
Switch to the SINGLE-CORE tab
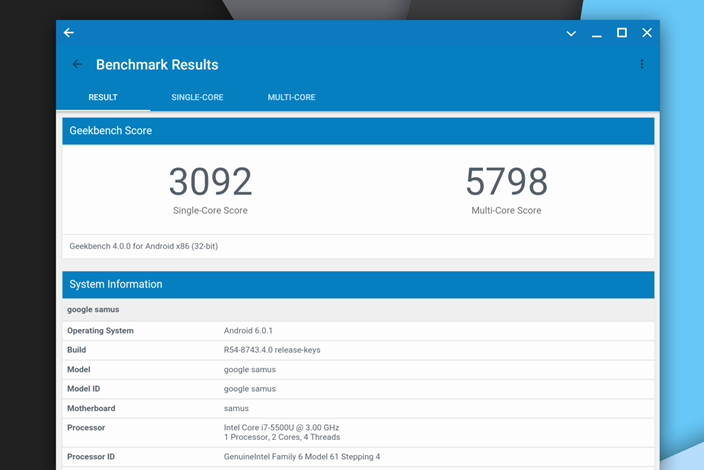point(197,97)
